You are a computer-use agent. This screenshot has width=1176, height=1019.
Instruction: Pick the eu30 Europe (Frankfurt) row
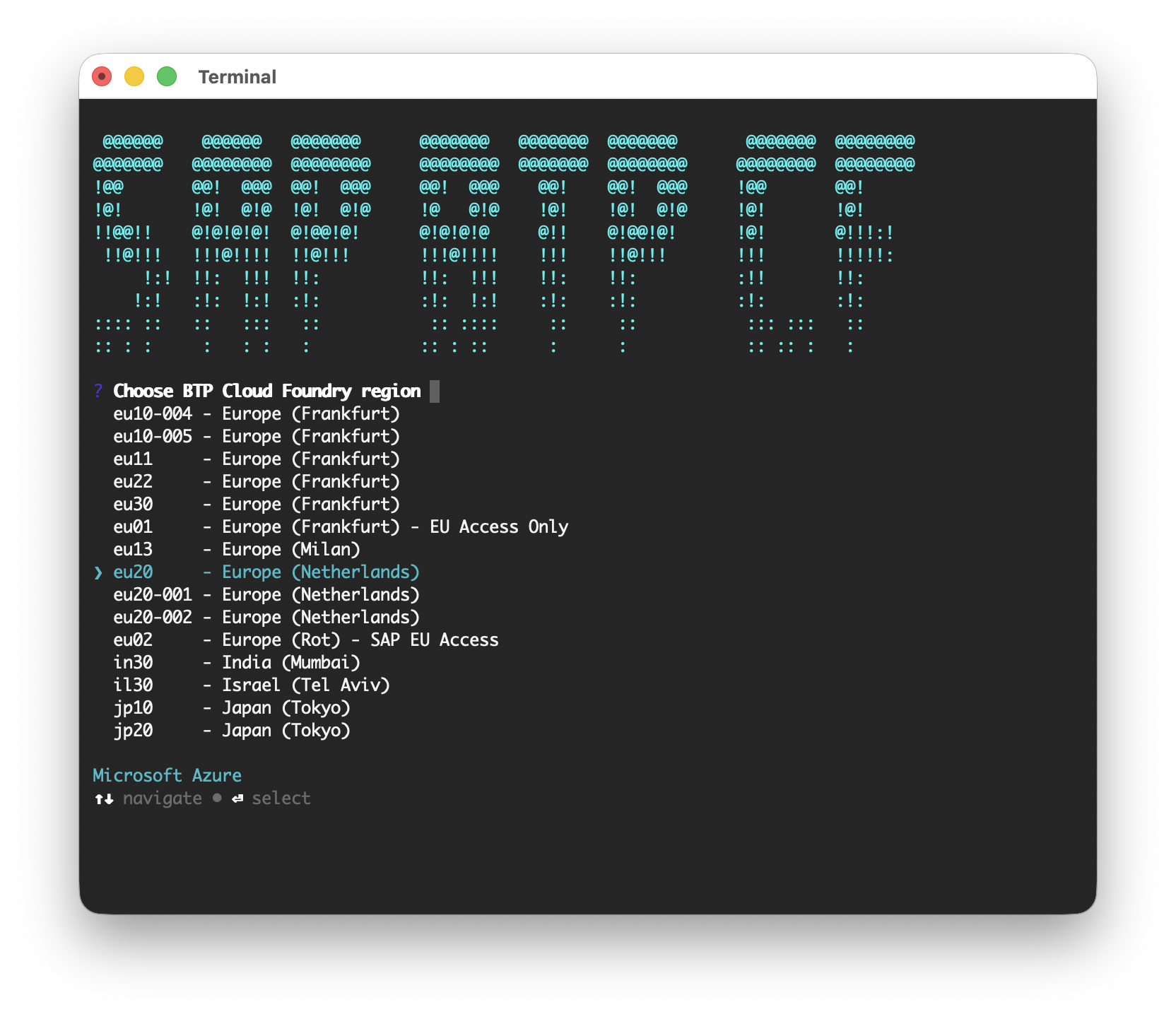(x=257, y=505)
